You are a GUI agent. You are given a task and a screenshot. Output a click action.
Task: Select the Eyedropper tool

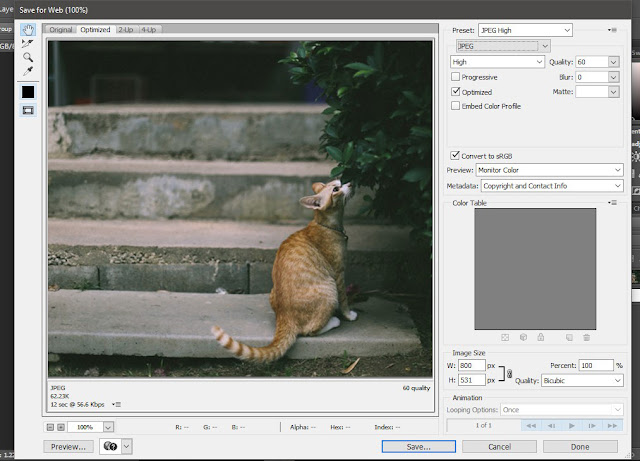pyautogui.click(x=28, y=71)
